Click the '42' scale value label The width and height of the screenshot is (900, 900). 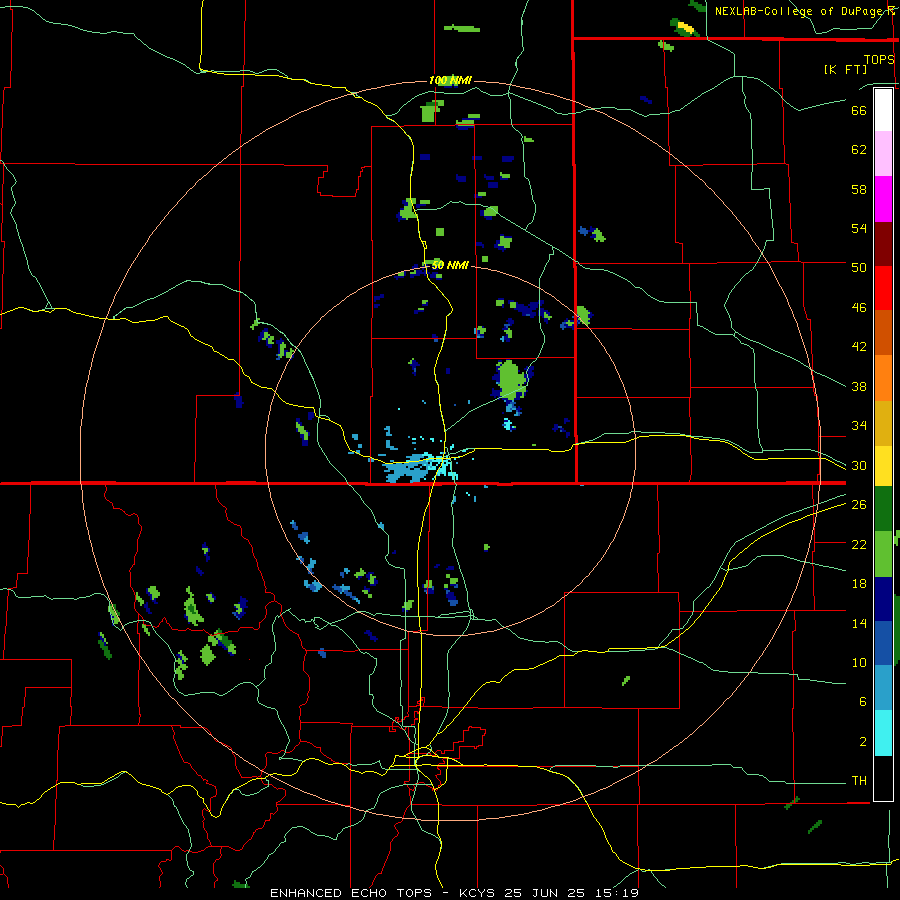coord(859,347)
